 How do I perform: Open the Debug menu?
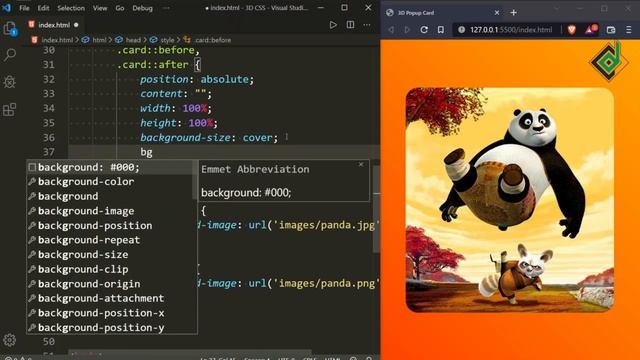pos(142,8)
